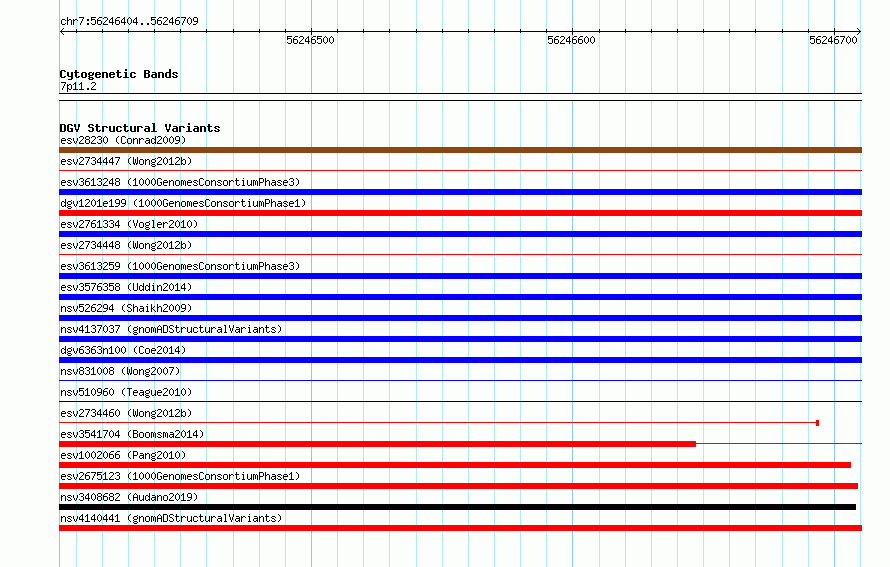Click the right arrow end of ruler
The image size is (890, 567).
[859, 31]
